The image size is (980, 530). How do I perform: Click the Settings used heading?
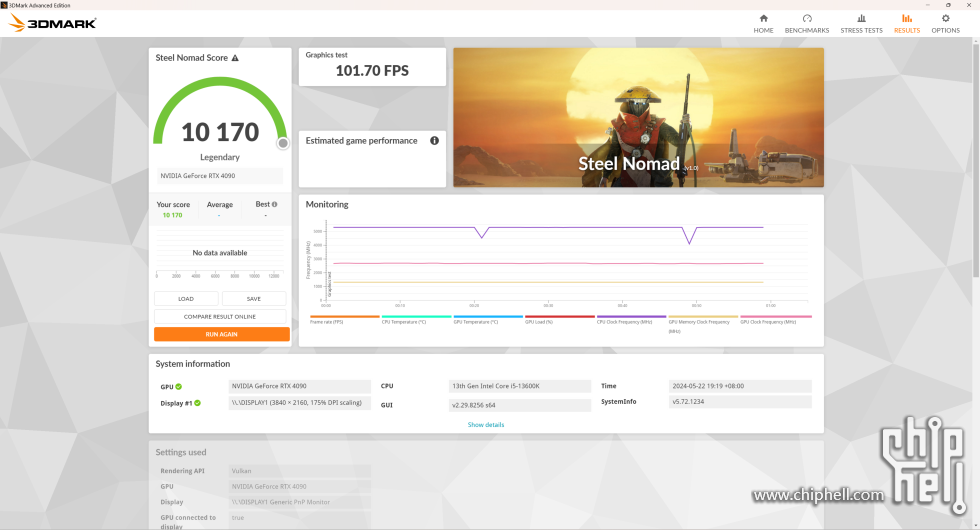click(x=181, y=452)
